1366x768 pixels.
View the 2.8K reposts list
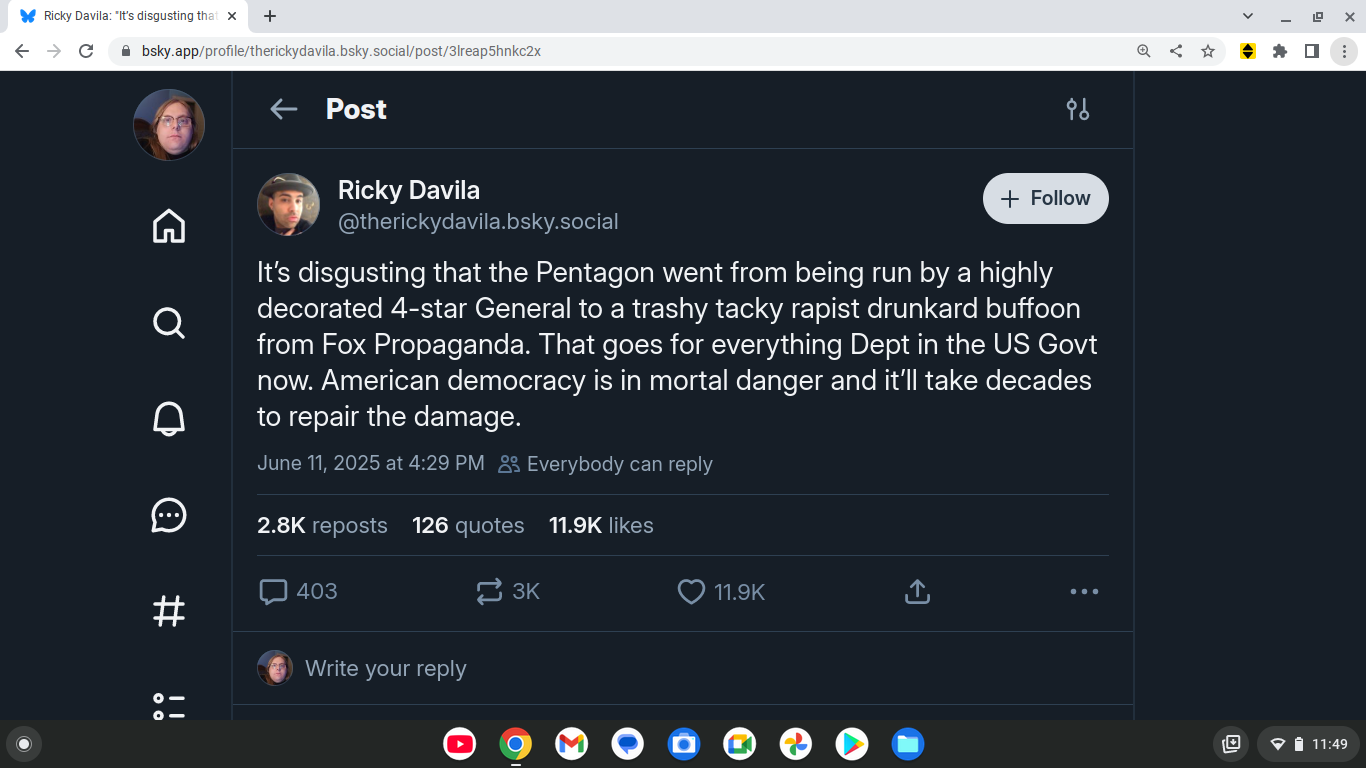click(322, 526)
